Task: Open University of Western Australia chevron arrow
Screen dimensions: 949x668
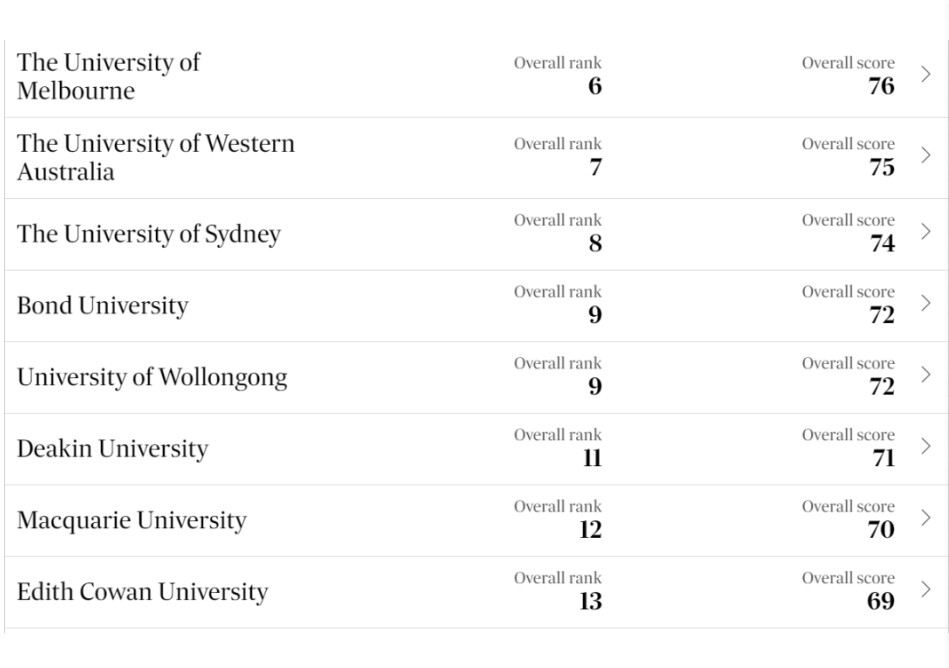Action: pos(925,156)
